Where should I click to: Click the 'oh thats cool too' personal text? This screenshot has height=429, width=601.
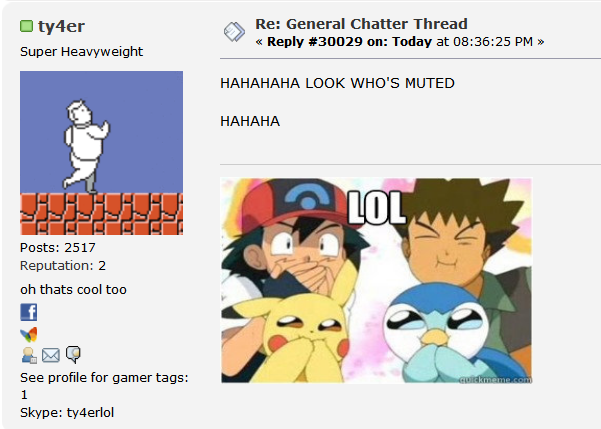pyautogui.click(x=73, y=289)
